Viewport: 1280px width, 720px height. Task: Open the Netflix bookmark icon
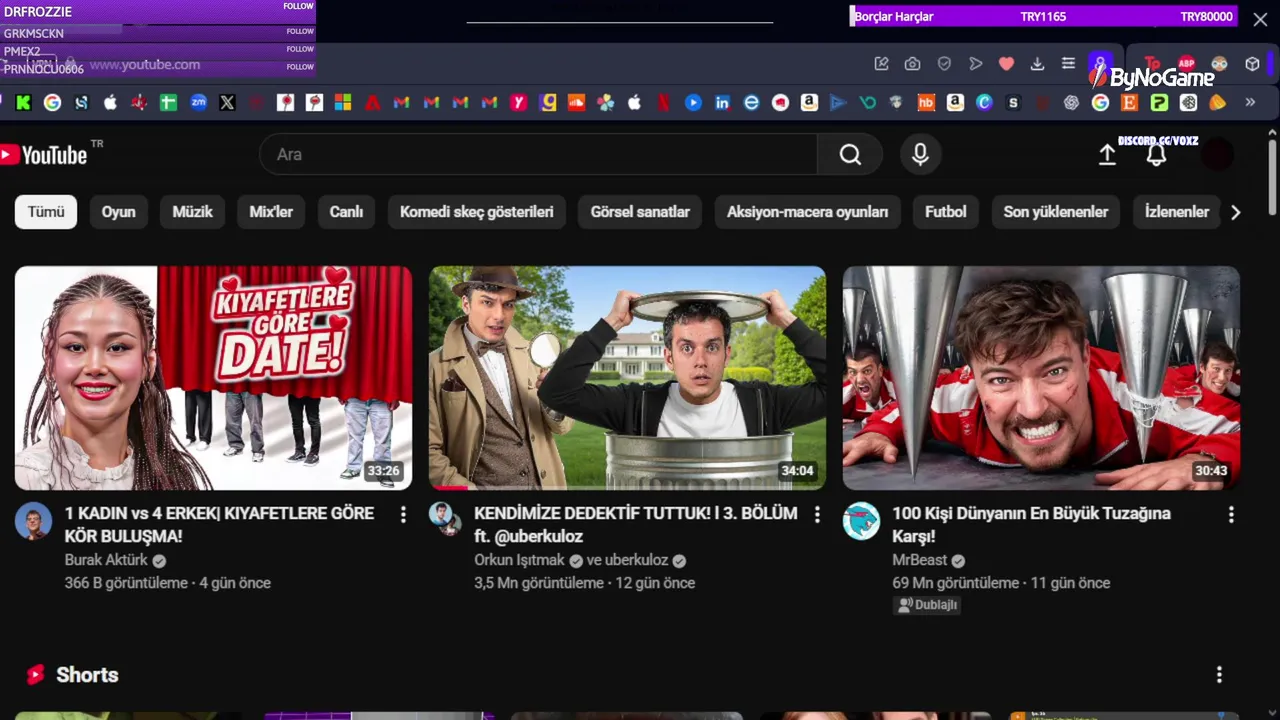[x=663, y=102]
